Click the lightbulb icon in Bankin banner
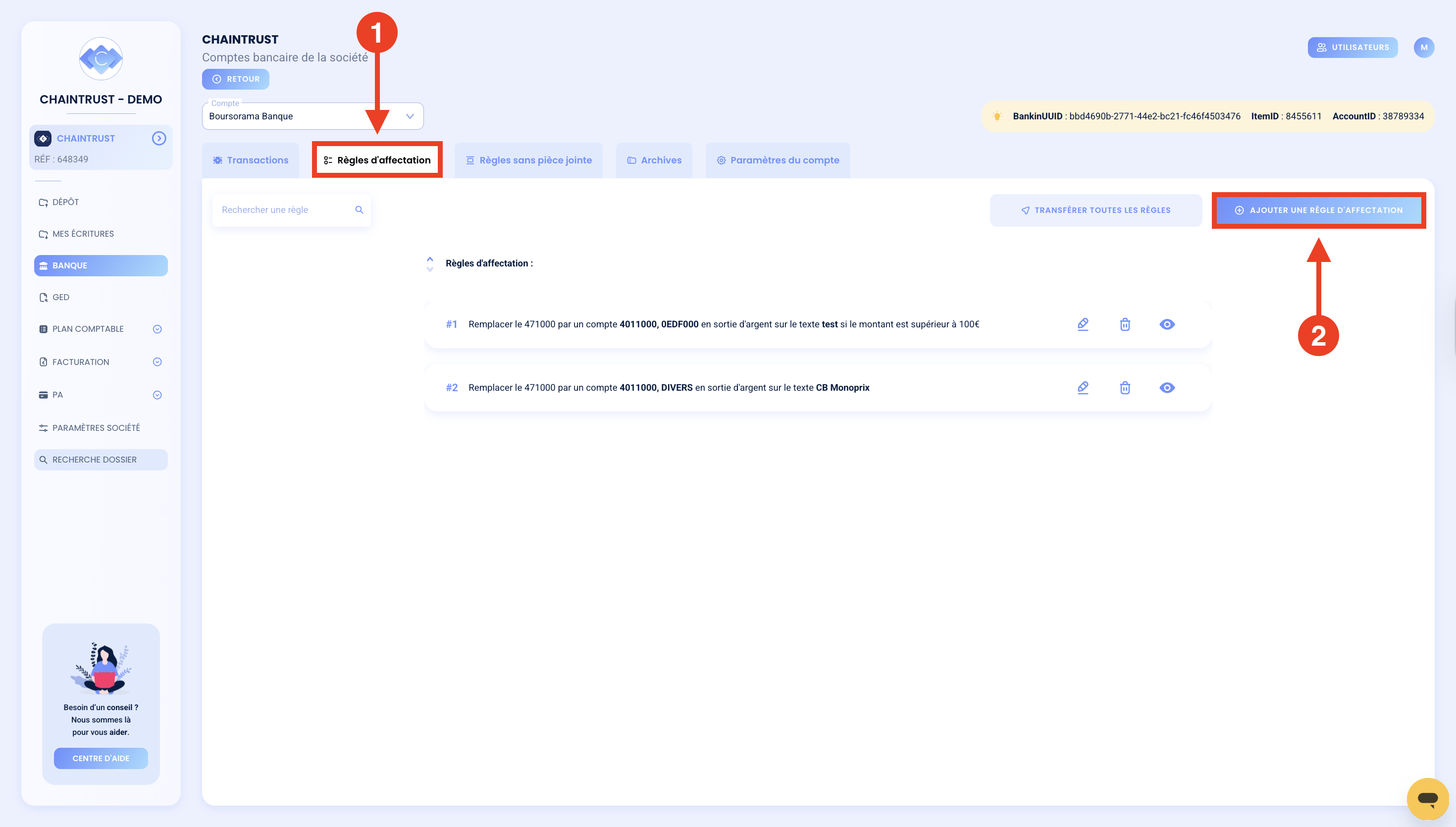This screenshot has height=827, width=1456. (997, 116)
